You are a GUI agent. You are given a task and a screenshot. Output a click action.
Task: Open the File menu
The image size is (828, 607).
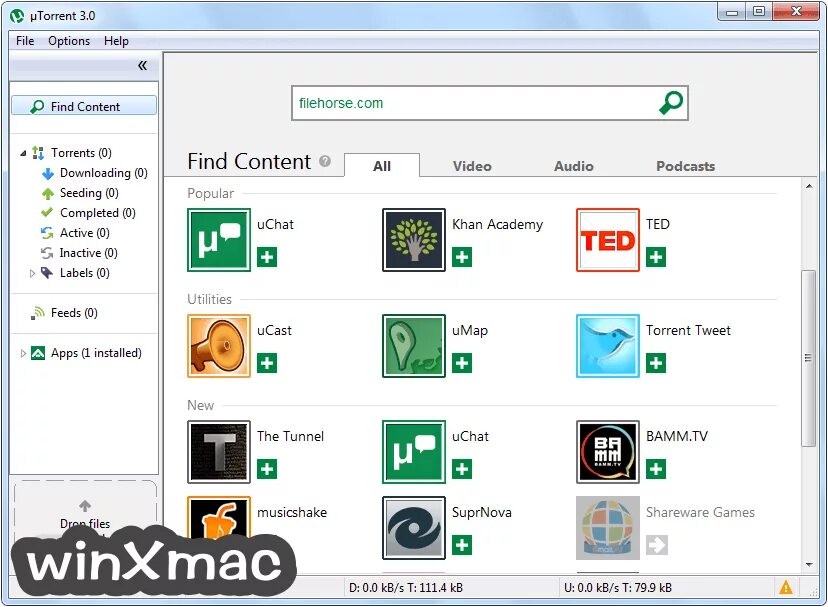click(x=25, y=41)
